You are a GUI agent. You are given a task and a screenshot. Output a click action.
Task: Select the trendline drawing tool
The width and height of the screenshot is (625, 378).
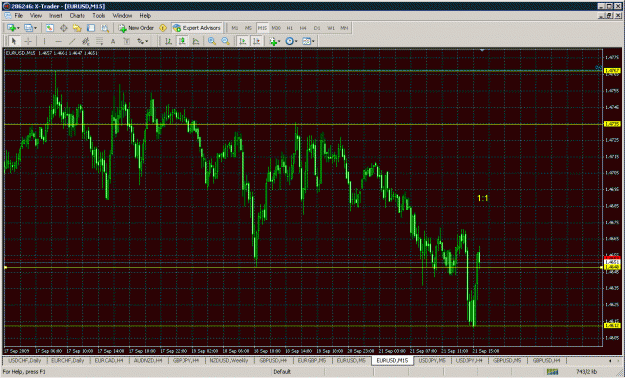[x=72, y=41]
